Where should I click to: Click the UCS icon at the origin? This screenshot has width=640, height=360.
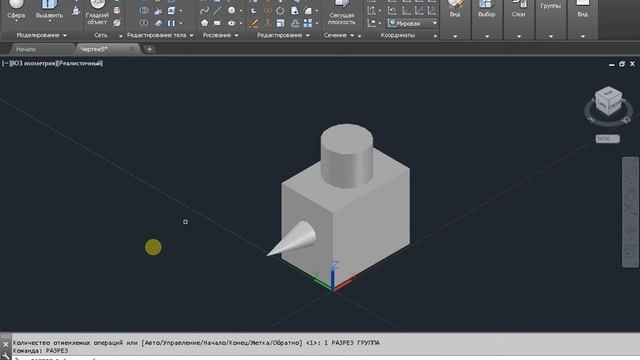(333, 278)
